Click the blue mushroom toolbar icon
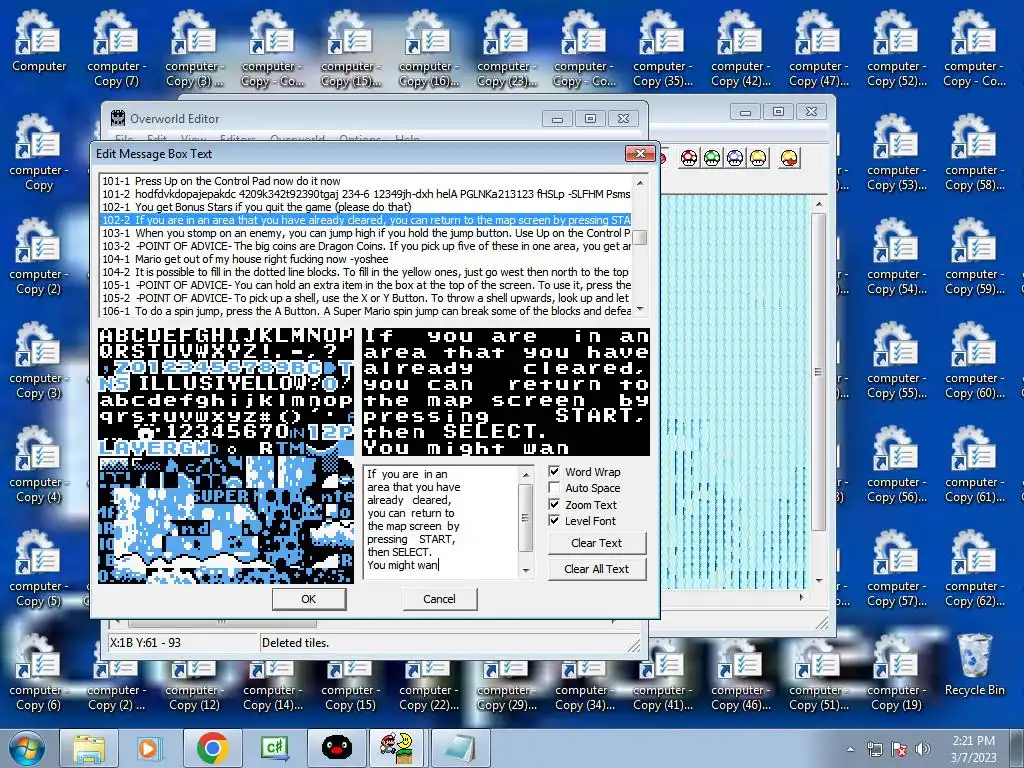Image resolution: width=1024 pixels, height=768 pixels. [735, 158]
